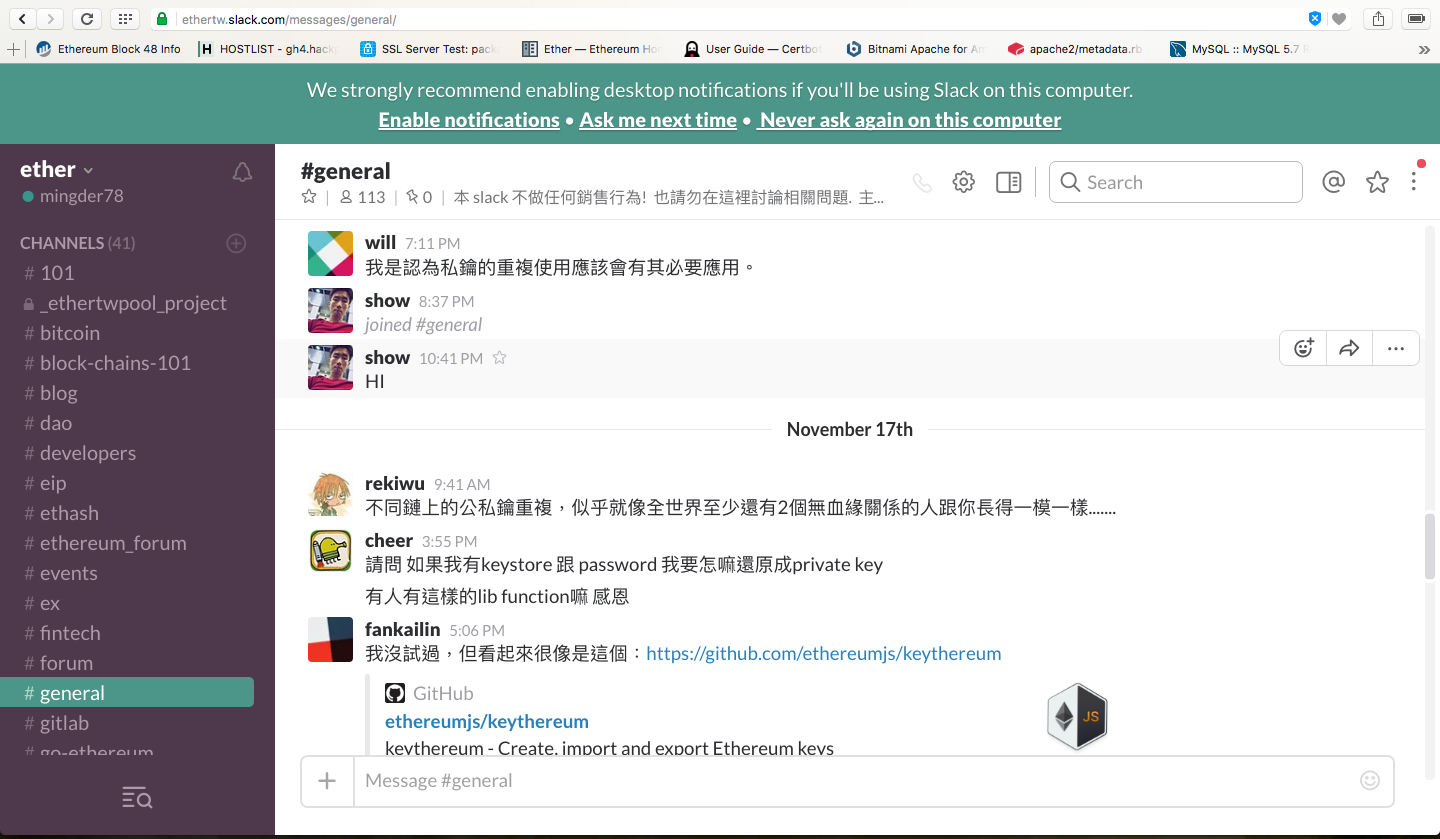
Task: Go back in browser
Action: [x=21, y=18]
